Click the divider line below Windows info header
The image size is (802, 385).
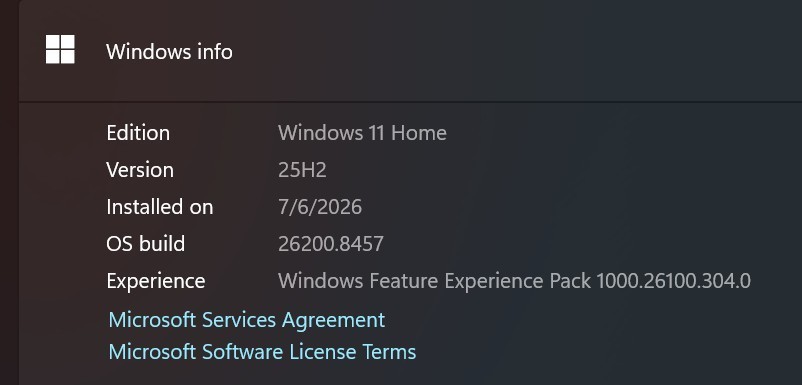(x=410, y=102)
